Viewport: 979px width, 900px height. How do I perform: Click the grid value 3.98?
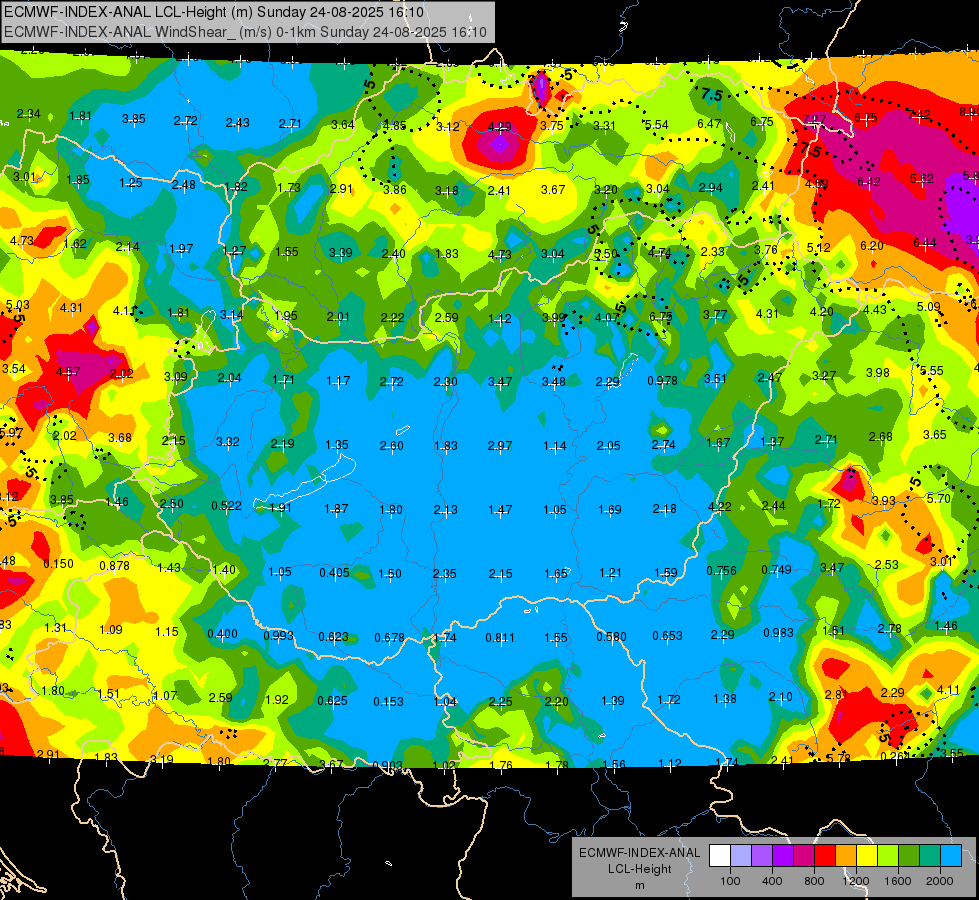click(878, 373)
